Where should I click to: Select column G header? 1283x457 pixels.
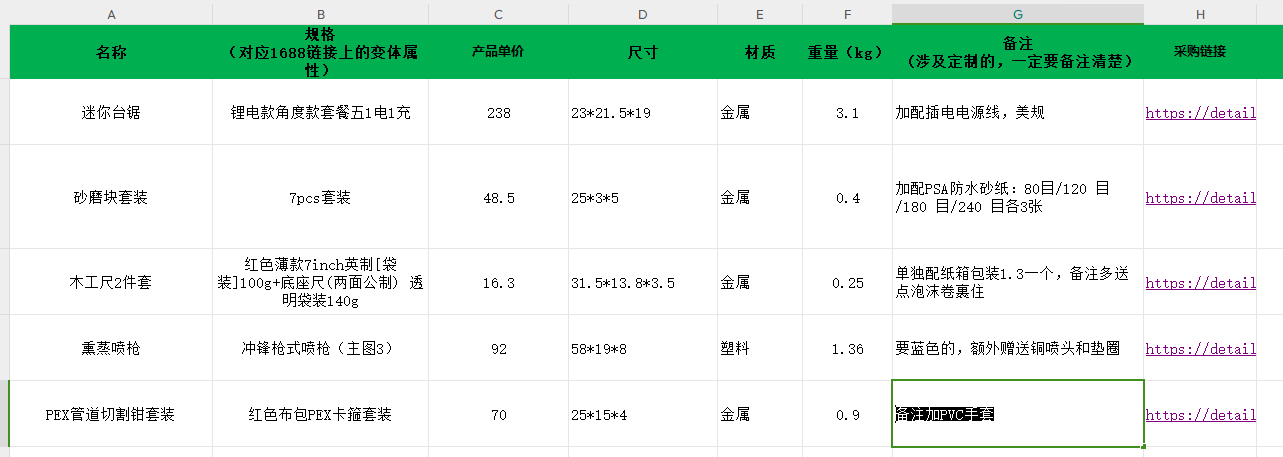coord(1017,14)
